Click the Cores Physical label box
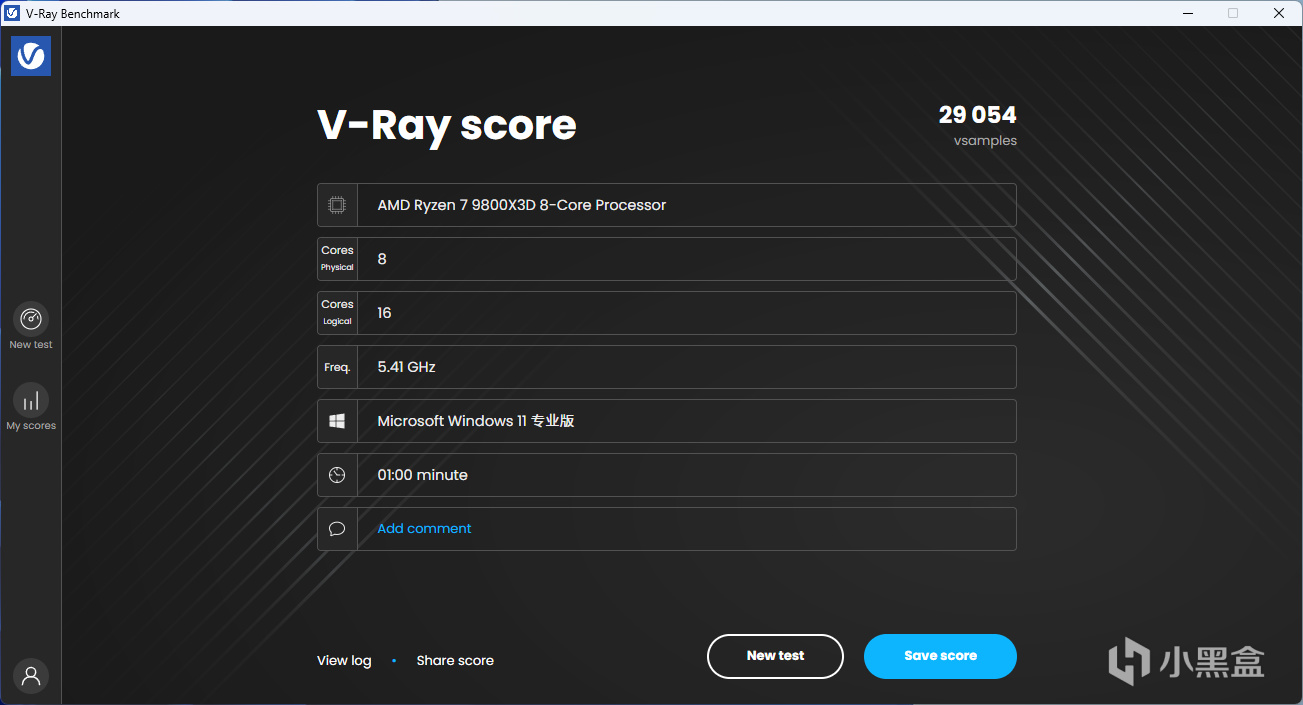Image resolution: width=1303 pixels, height=705 pixels. 337,259
